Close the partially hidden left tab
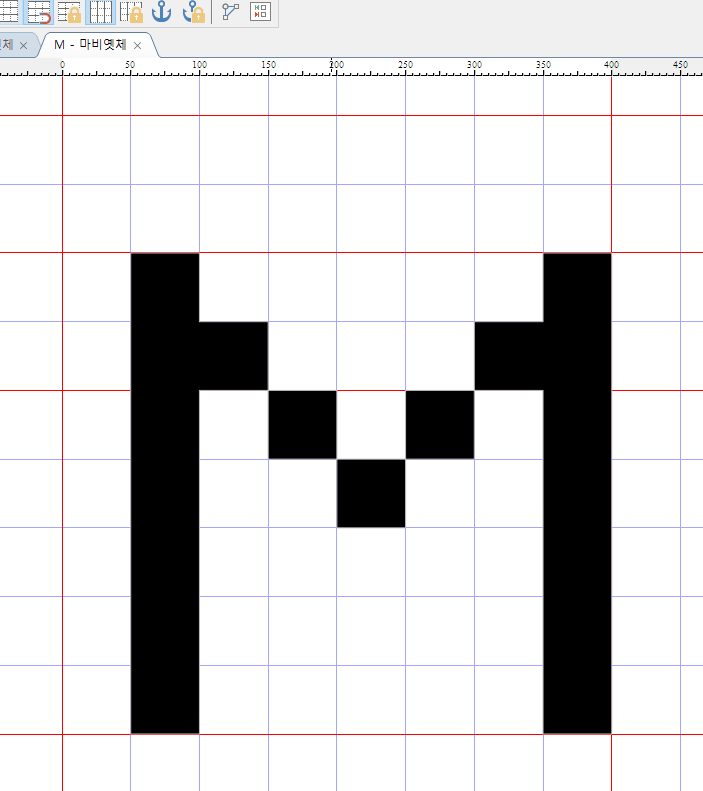The height and width of the screenshot is (791, 703). pyautogui.click(x=23, y=46)
